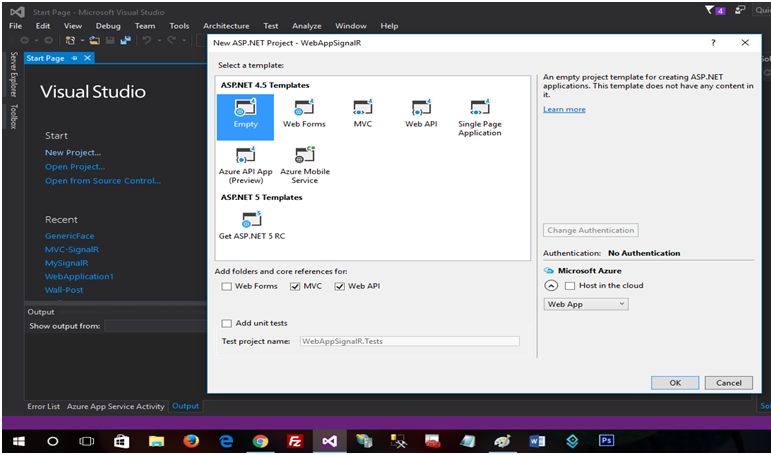
Task: Select the Azure Mobile Service template
Action: (305, 165)
